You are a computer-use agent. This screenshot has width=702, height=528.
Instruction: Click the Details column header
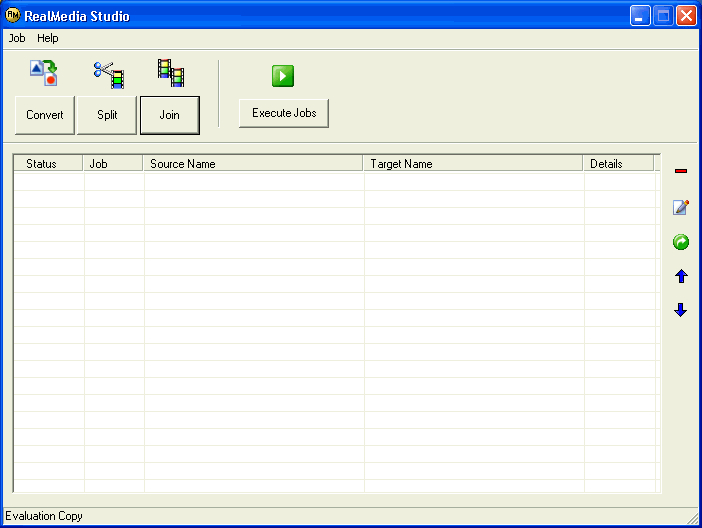tap(619, 163)
